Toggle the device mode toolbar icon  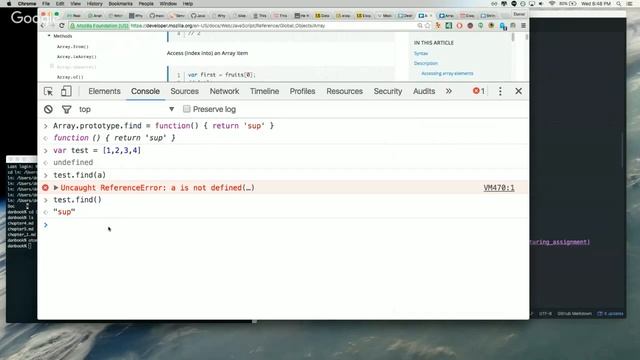tap(66, 91)
